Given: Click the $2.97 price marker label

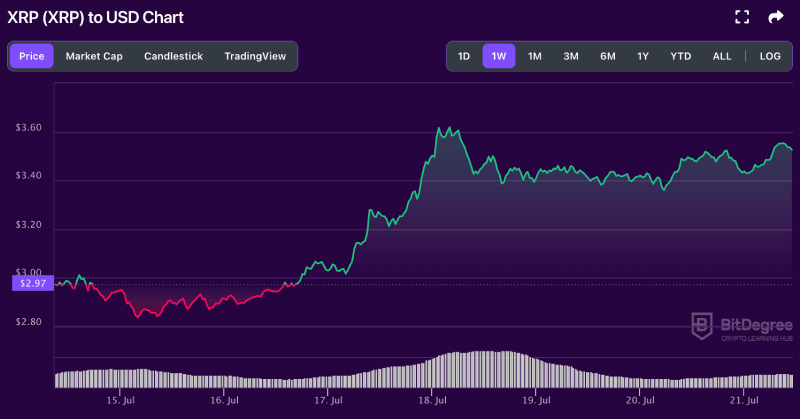Looking at the screenshot, I should click(x=33, y=283).
